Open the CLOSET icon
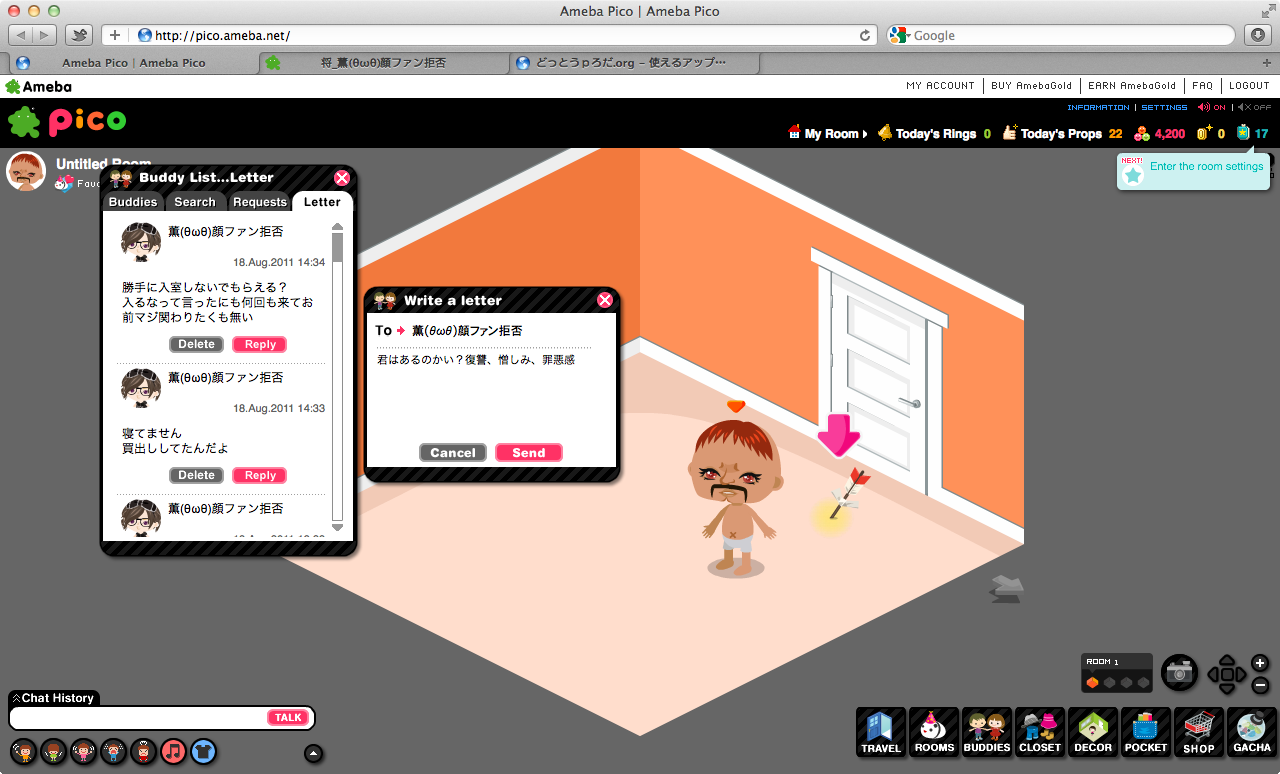Viewport: 1280px width, 774px height. click(1040, 732)
